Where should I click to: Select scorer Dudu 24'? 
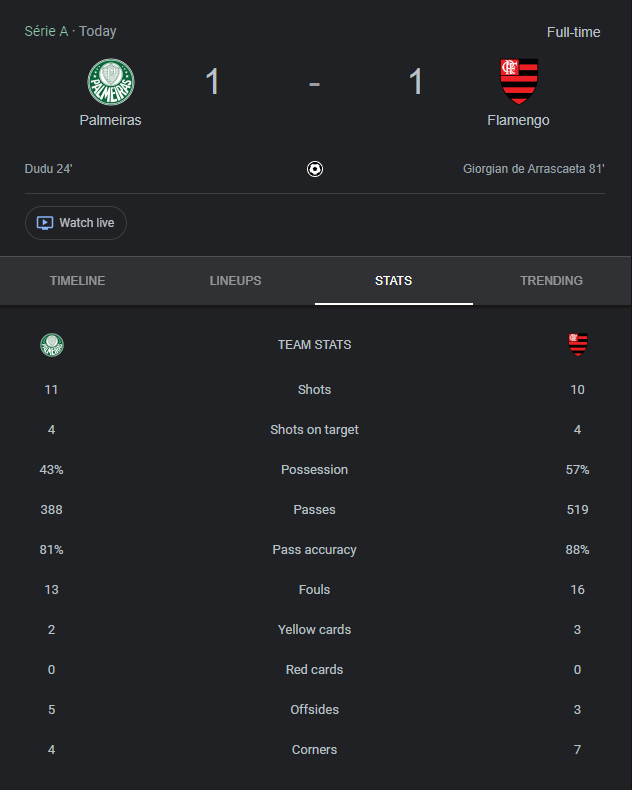pos(48,169)
